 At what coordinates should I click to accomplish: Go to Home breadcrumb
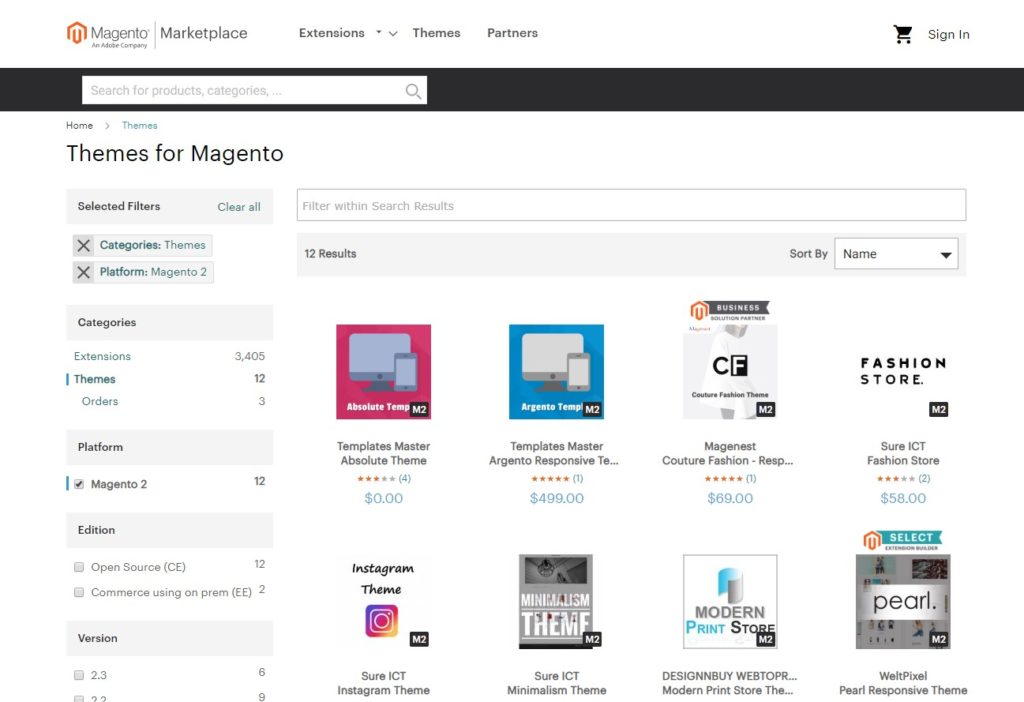[x=79, y=125]
